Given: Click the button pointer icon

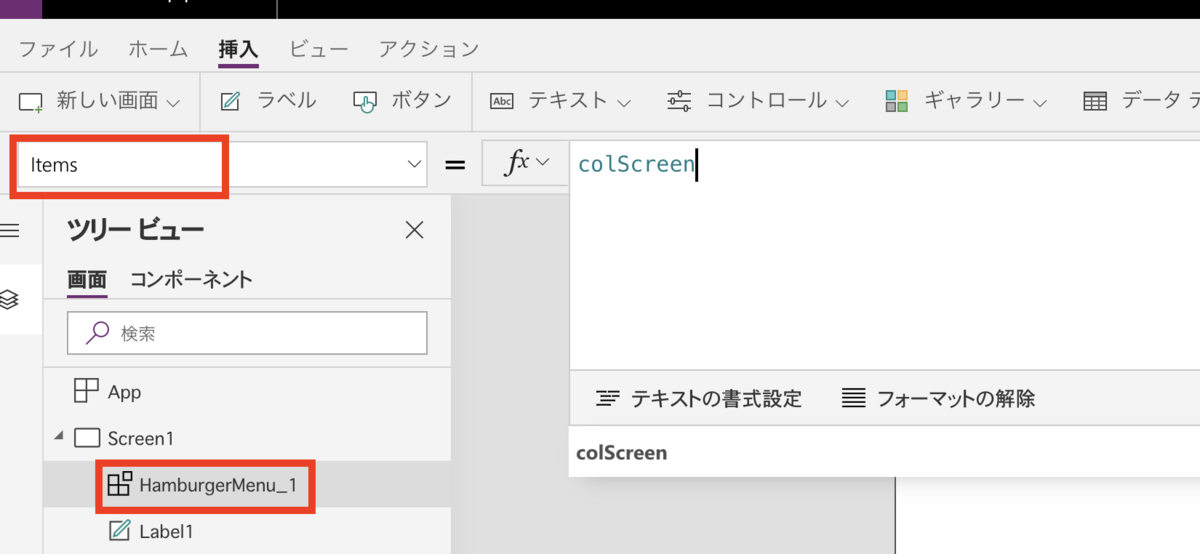Looking at the screenshot, I should (364, 101).
